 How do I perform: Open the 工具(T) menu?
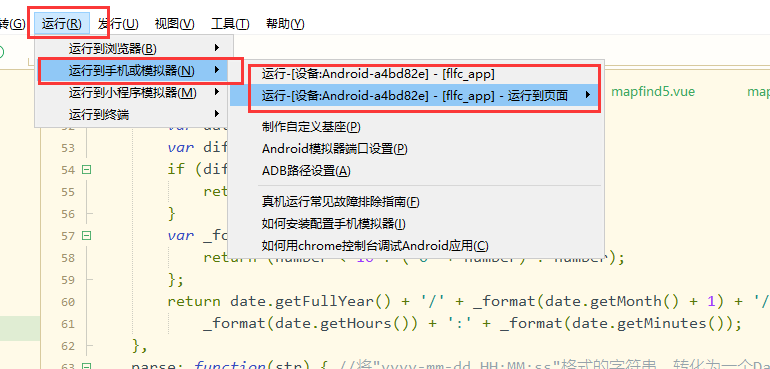[x=230, y=24]
